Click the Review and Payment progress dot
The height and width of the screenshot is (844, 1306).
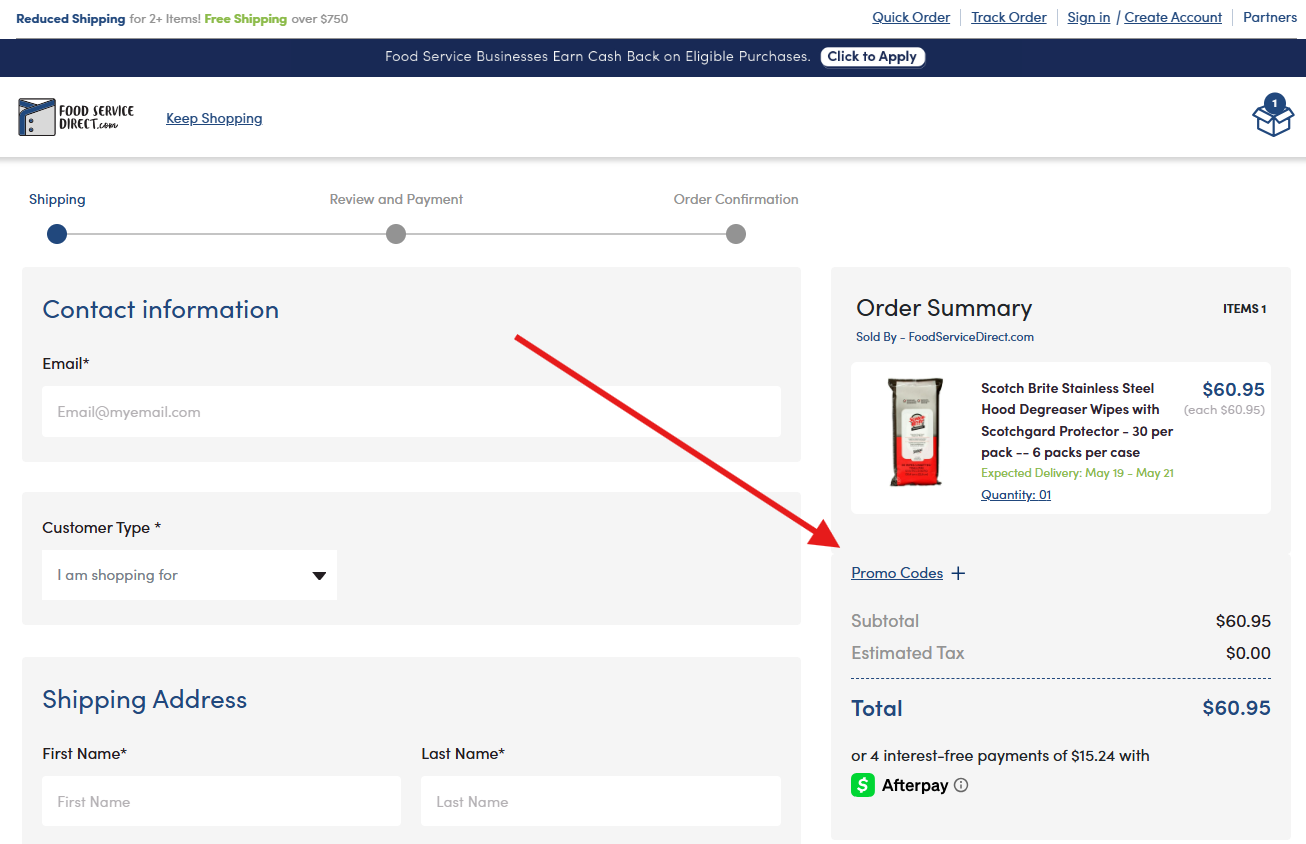coord(395,234)
